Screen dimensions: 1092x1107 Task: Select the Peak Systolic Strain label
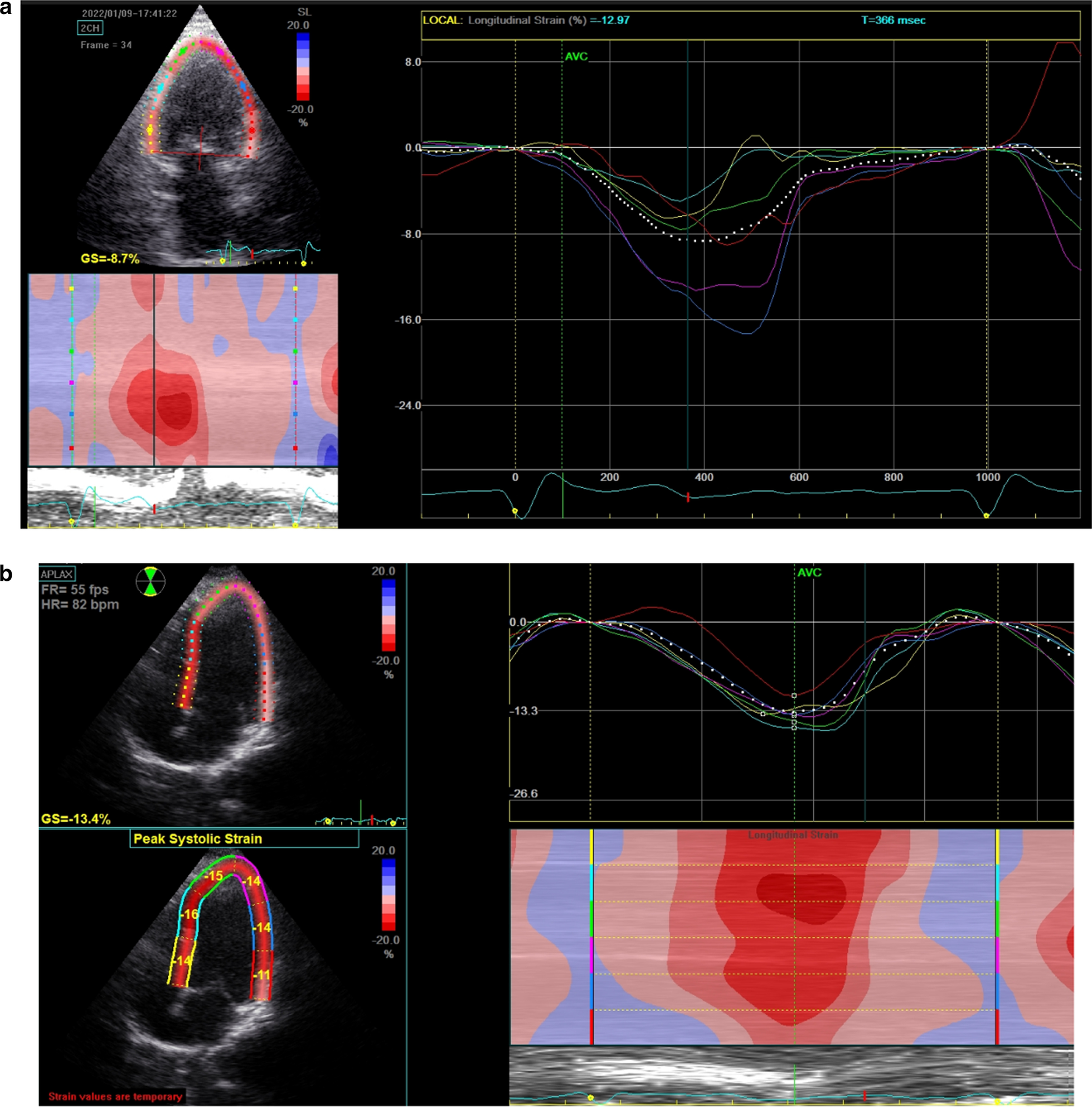(198, 839)
